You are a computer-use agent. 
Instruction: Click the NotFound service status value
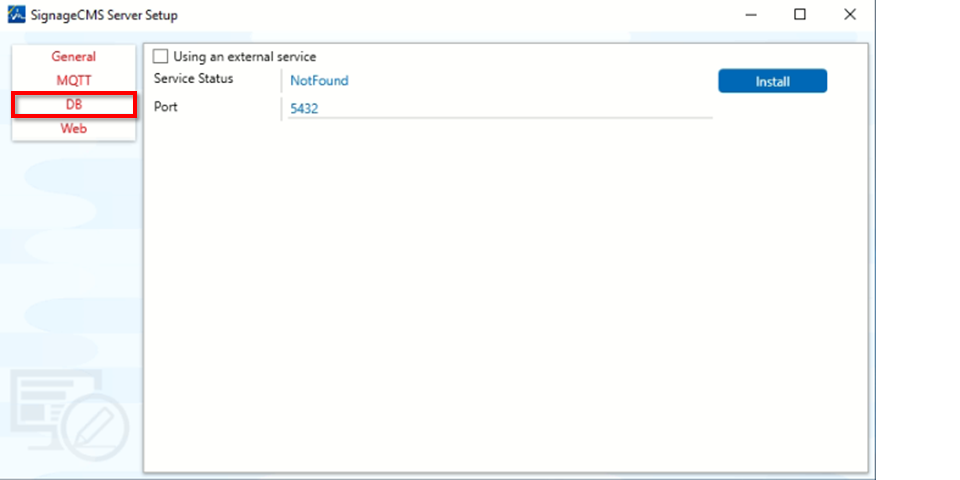coord(319,81)
